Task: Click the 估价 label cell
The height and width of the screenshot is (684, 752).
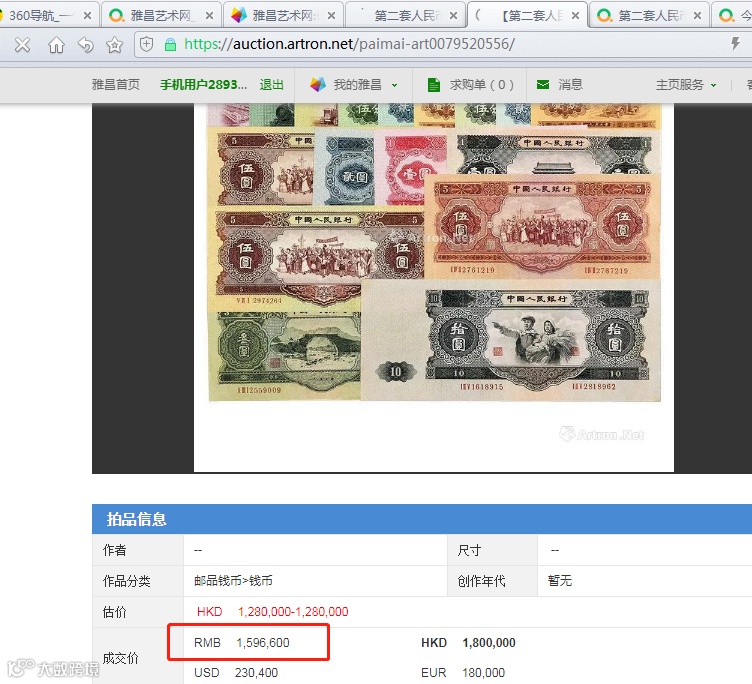Action: [138, 612]
